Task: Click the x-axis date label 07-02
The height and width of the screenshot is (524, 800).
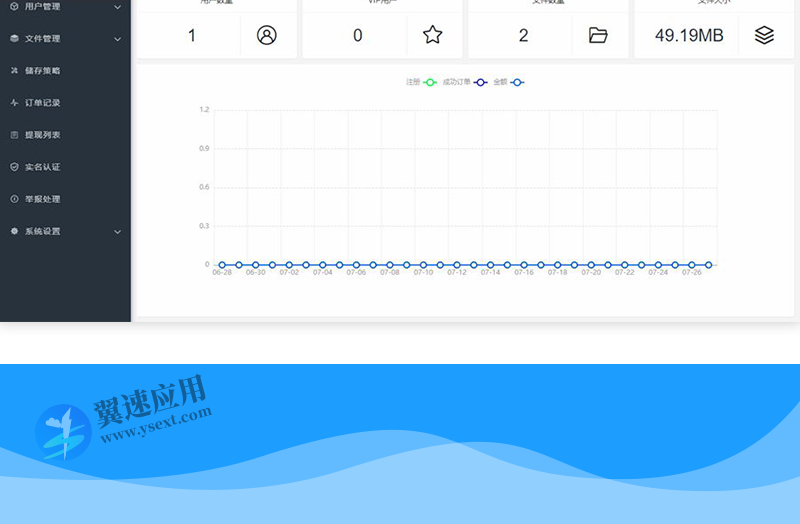Action: pyautogui.click(x=289, y=272)
